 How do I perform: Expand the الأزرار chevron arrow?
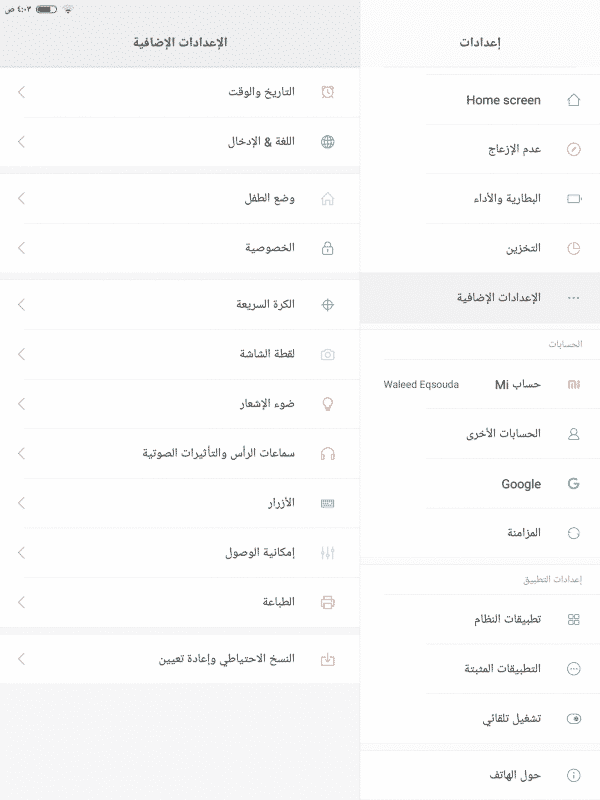pos(22,502)
